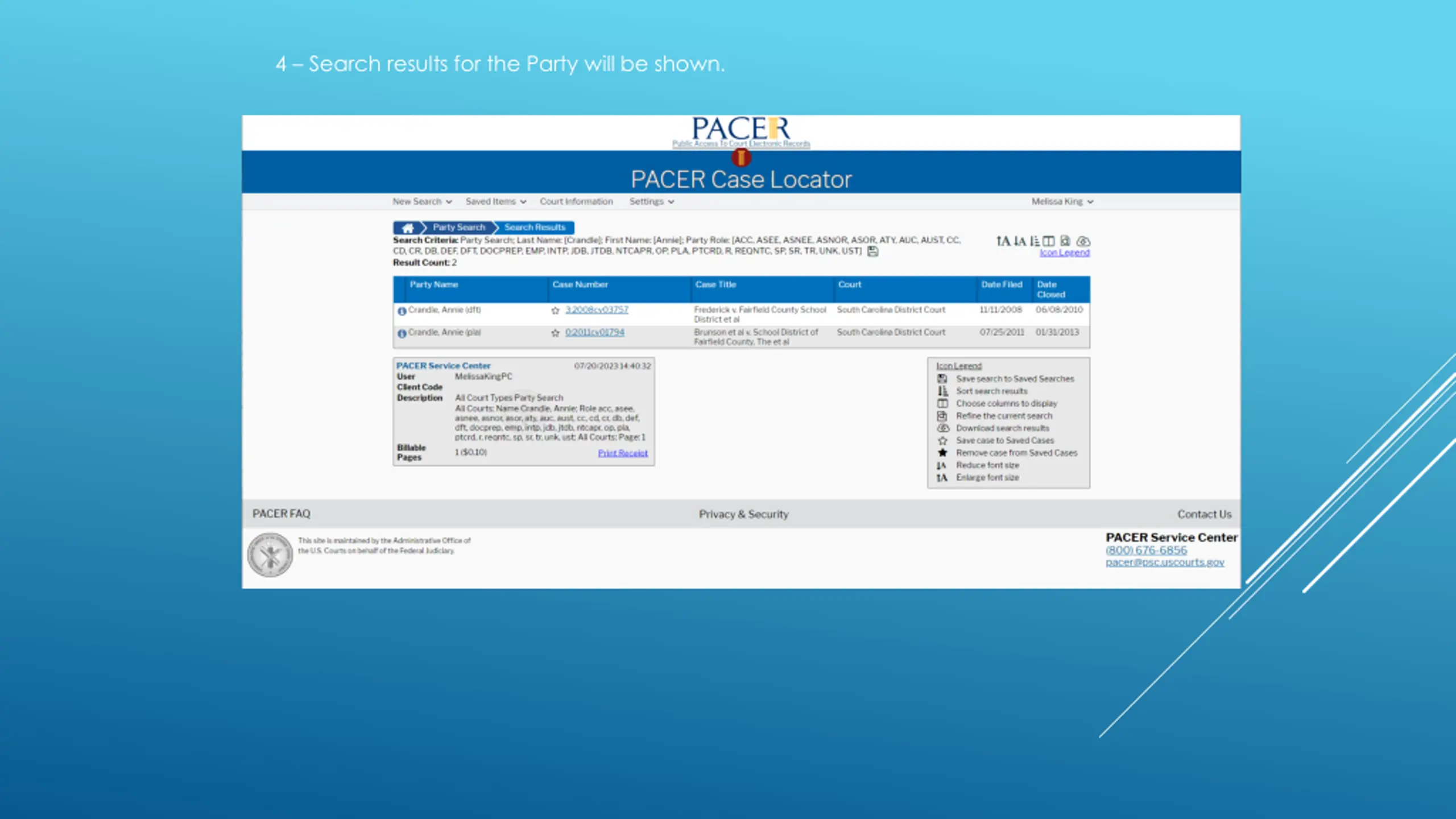1456x819 pixels.
Task: Click date filed 07/25/2011 cell
Action: [1002, 332]
